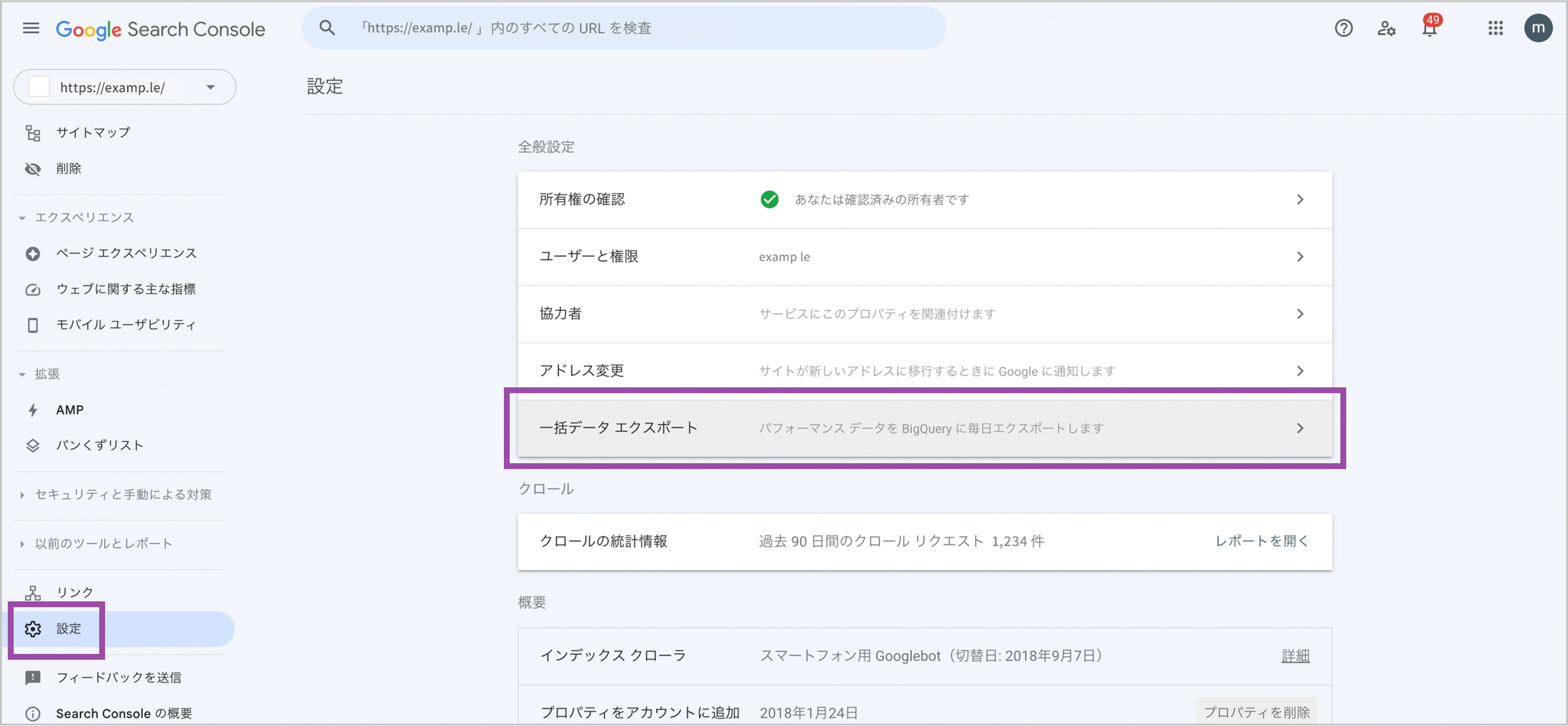Click chevron on アドレス変更 row
The width and height of the screenshot is (1568, 726).
(x=1300, y=371)
